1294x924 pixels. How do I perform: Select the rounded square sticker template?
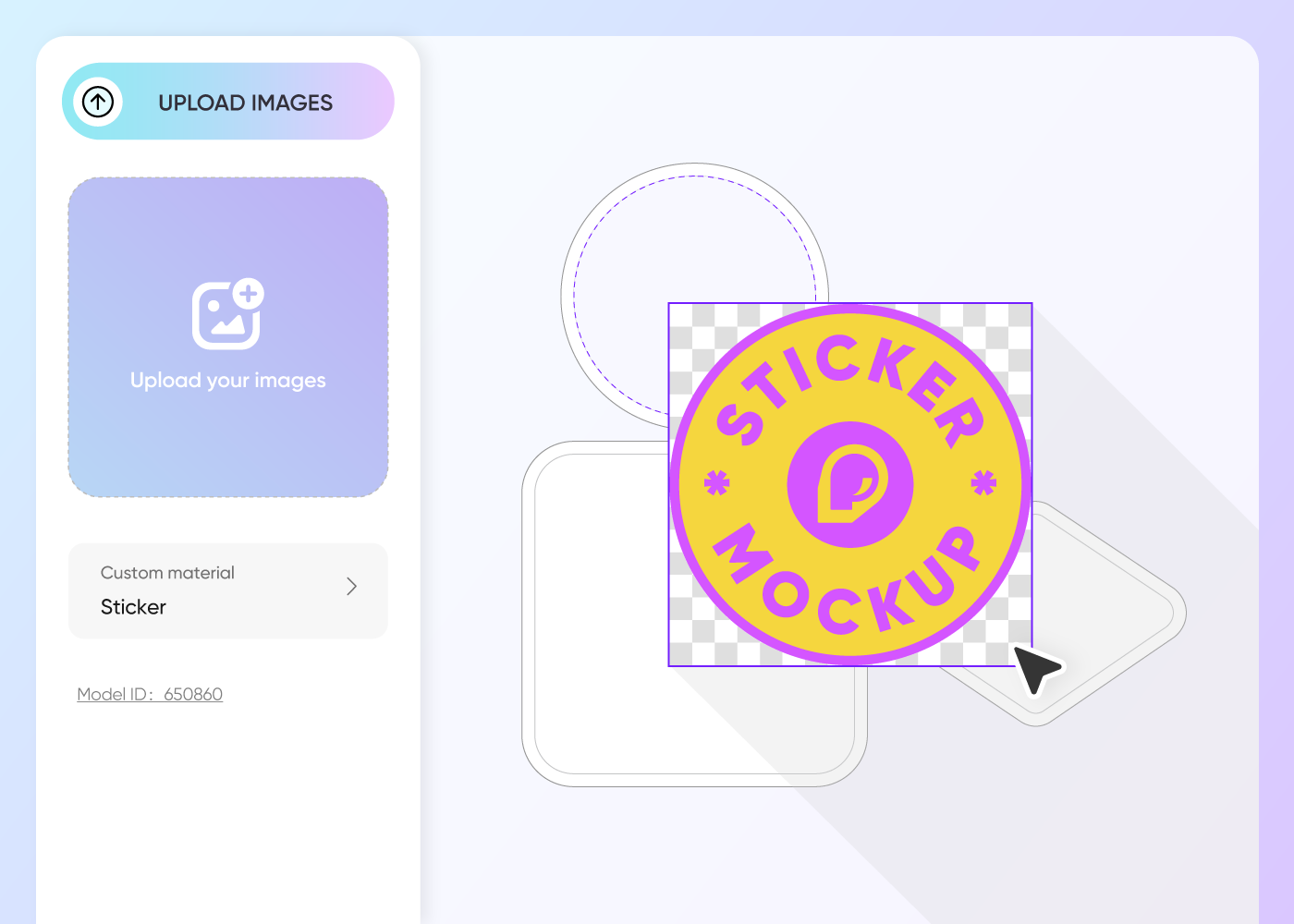pos(601,647)
